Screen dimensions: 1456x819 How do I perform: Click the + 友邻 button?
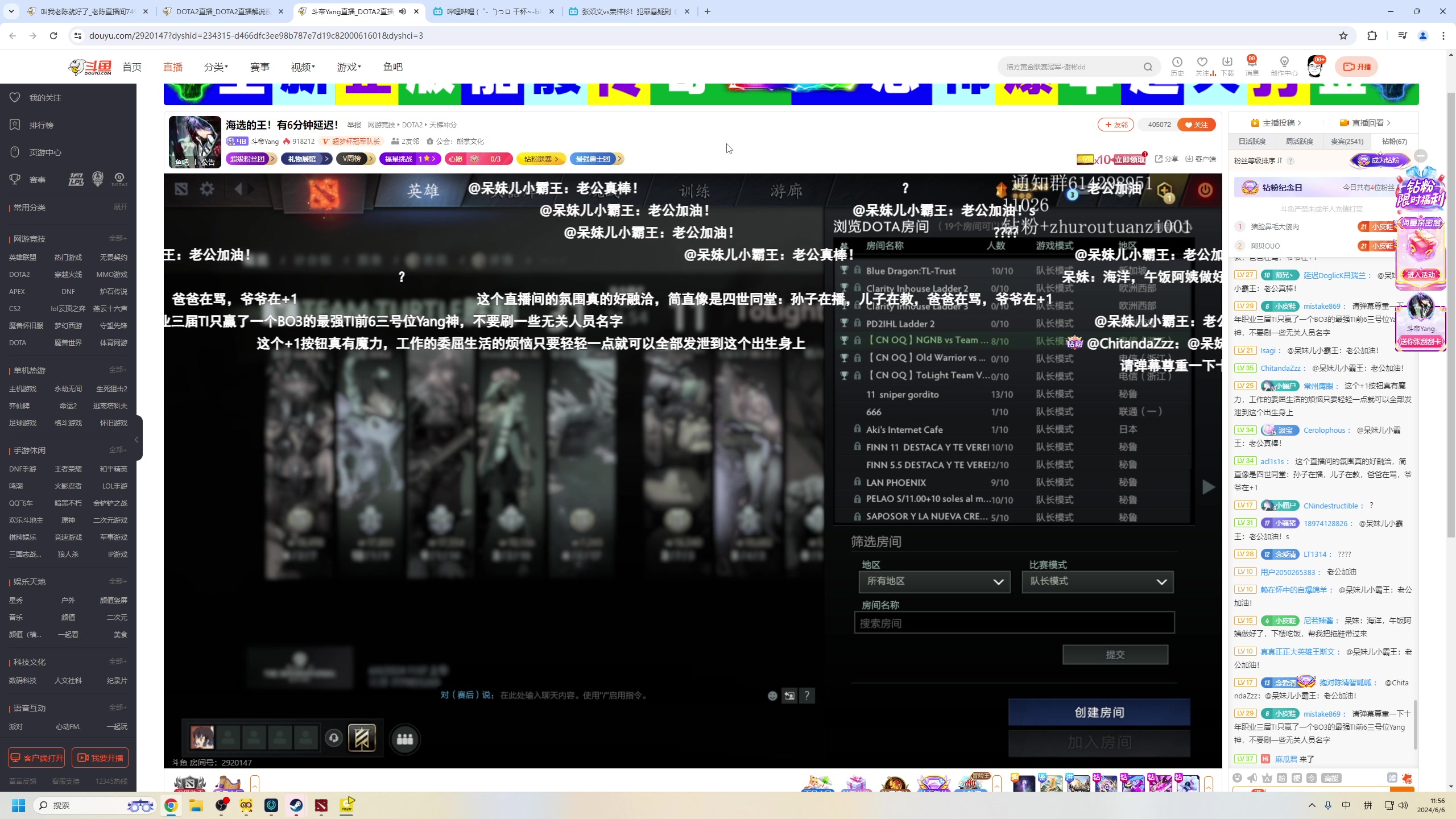coord(1116,125)
